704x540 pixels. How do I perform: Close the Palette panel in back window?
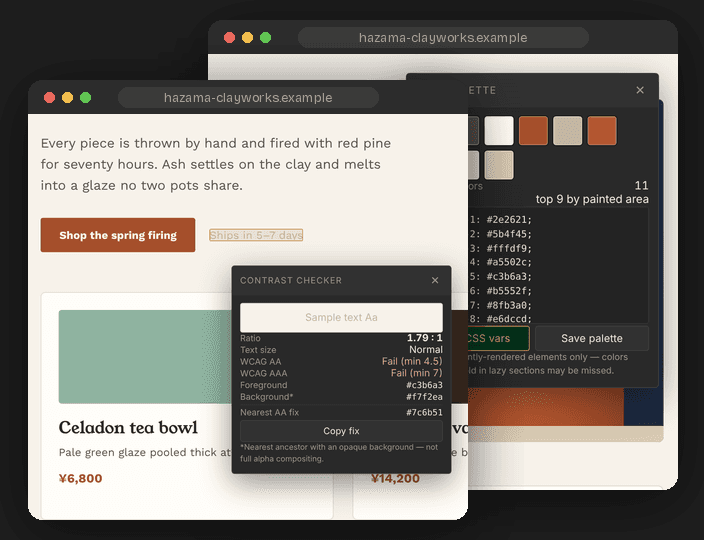(640, 90)
